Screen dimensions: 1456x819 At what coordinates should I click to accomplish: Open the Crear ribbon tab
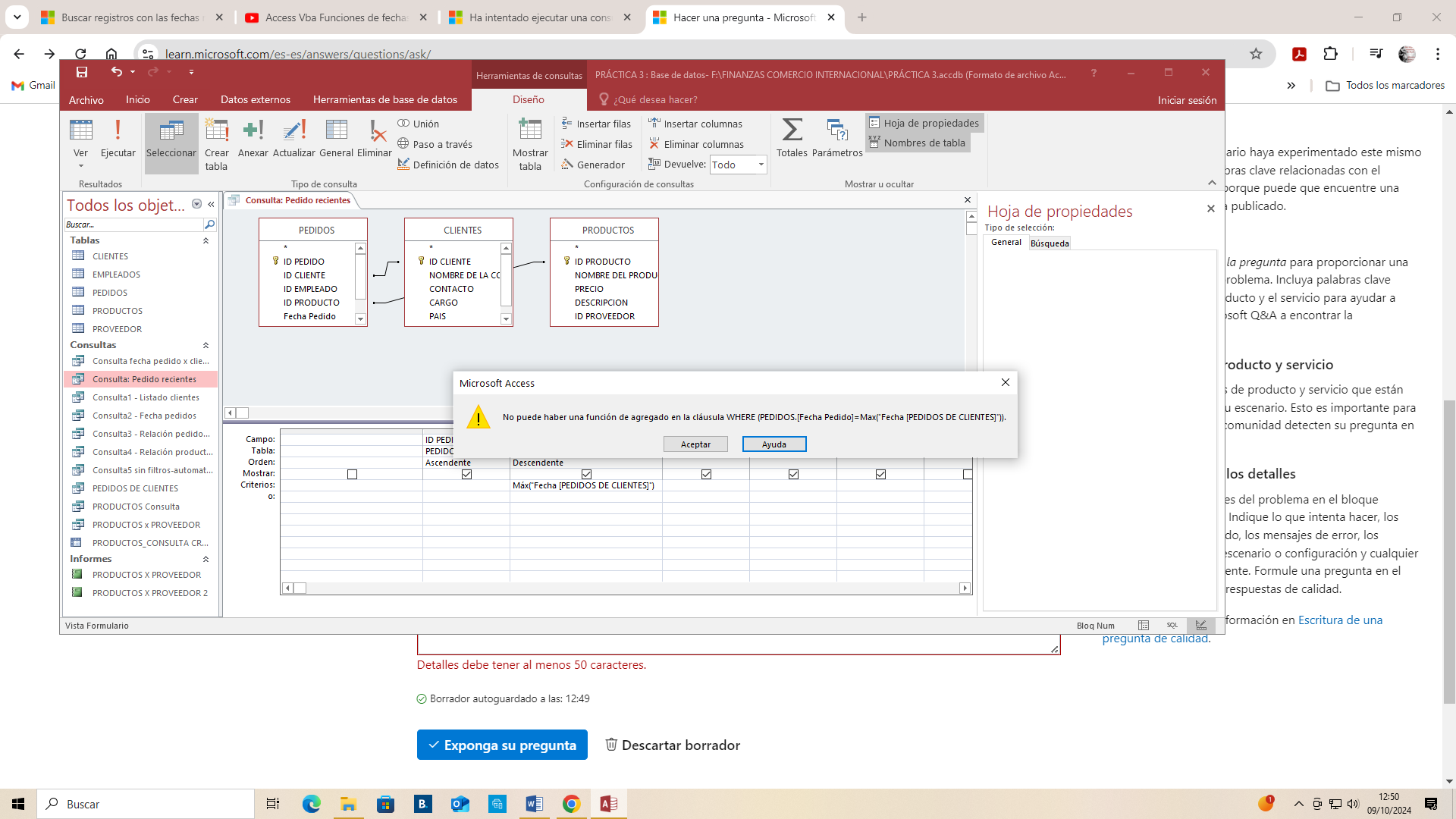(185, 99)
